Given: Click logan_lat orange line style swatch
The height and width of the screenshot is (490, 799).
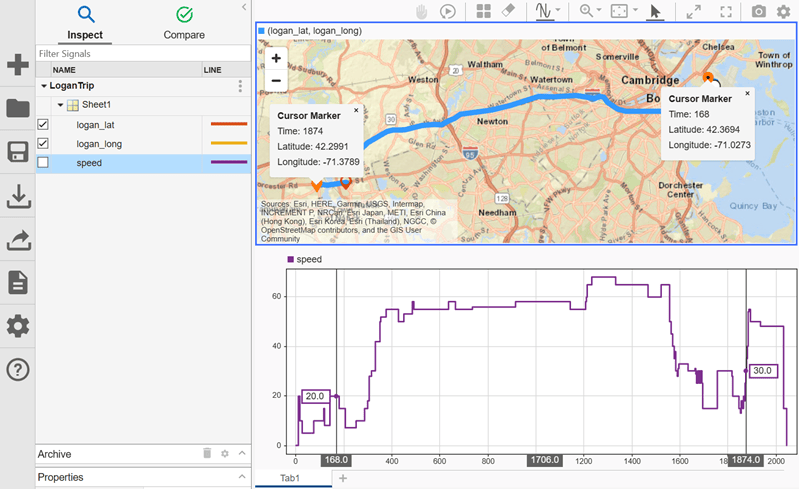Looking at the screenshot, I should click(229, 124).
